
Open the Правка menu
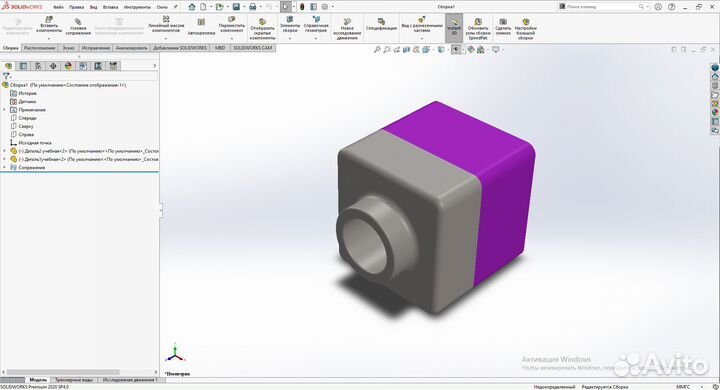tap(76, 7)
